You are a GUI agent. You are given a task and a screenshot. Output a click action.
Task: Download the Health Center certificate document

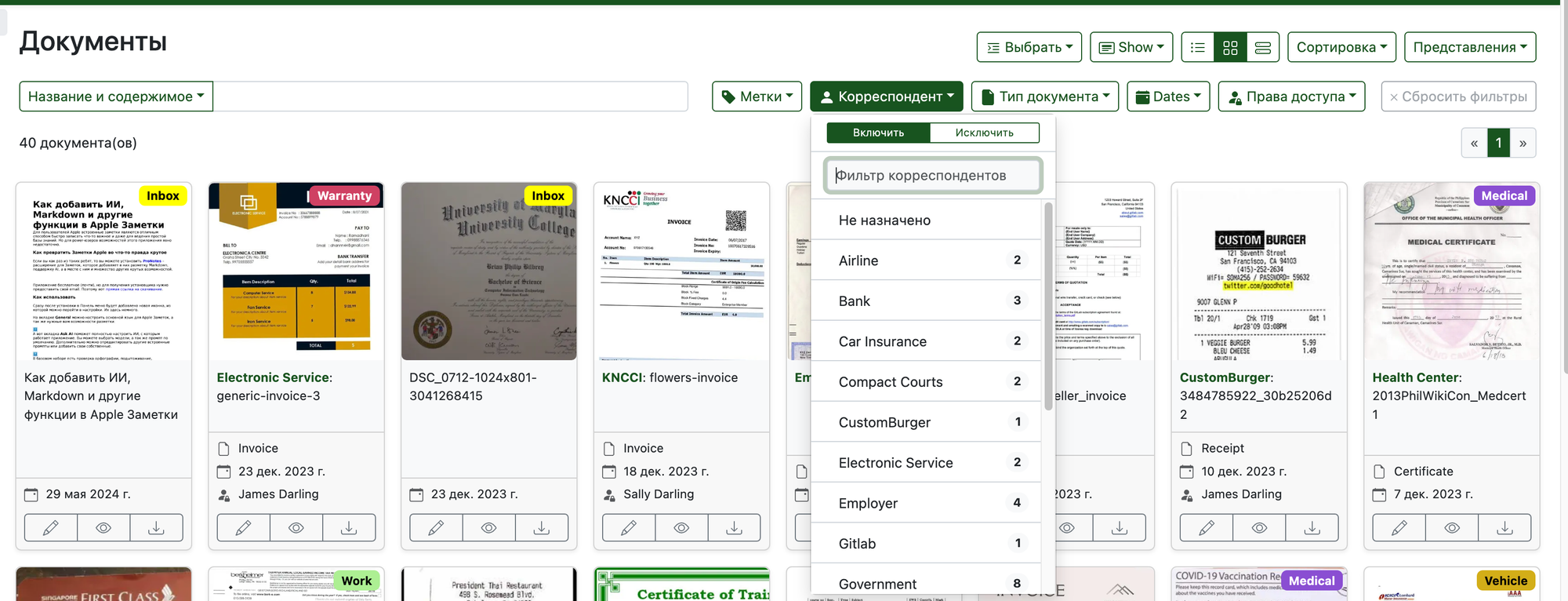pos(1504,528)
